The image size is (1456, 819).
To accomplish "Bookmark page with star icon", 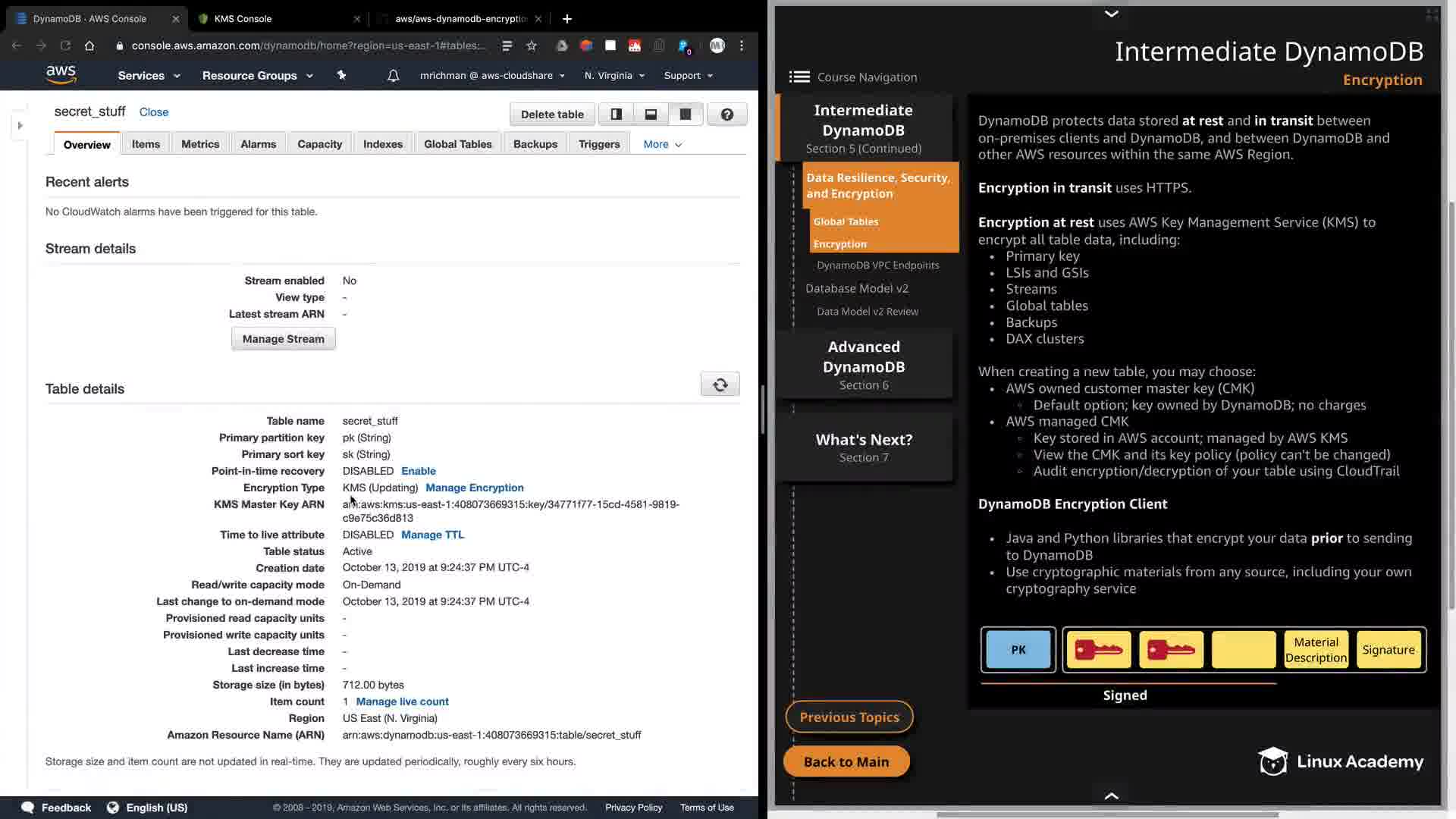I will (532, 45).
